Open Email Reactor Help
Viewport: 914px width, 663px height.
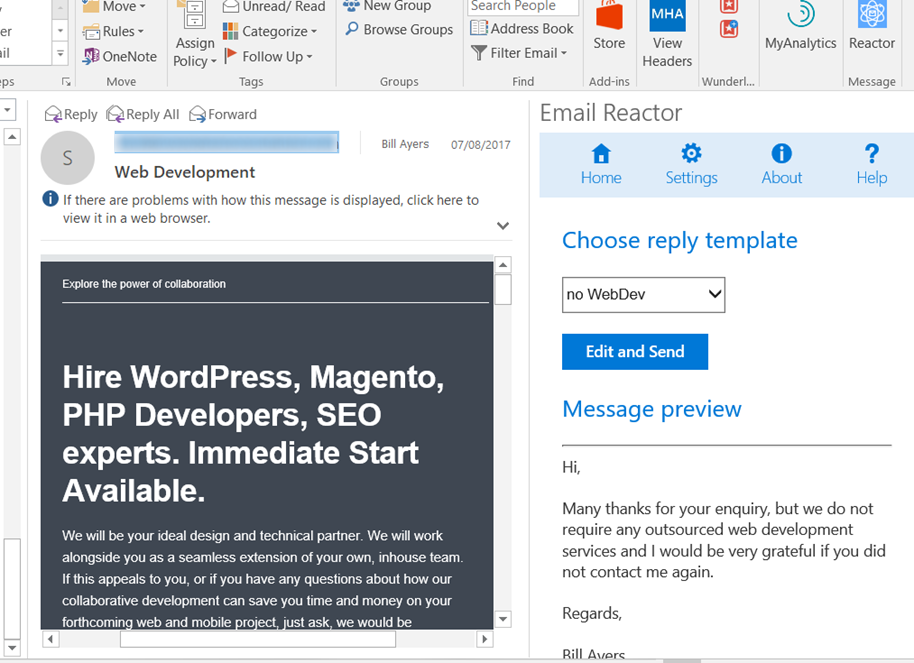871,165
